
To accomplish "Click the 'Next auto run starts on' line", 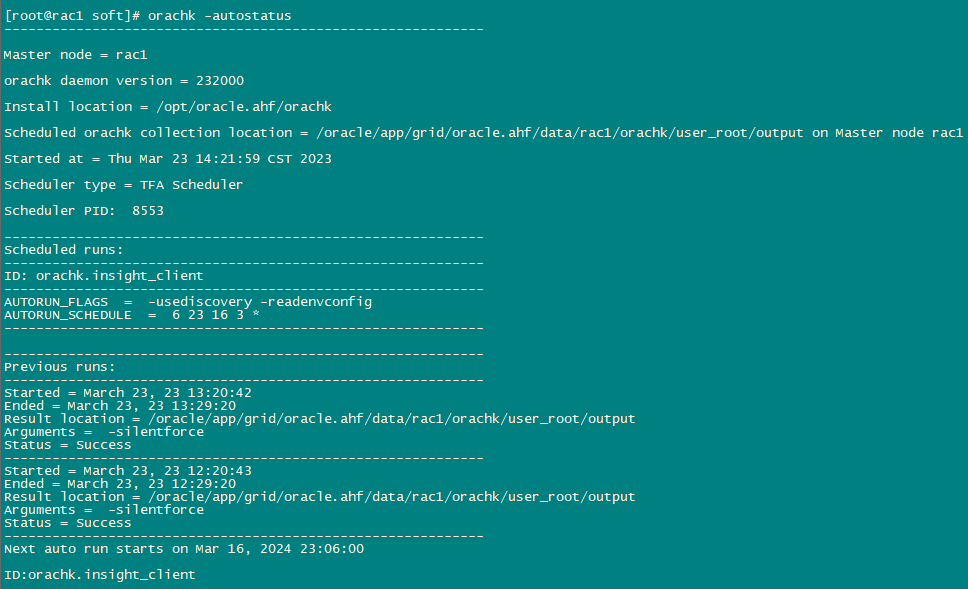I will click(184, 549).
